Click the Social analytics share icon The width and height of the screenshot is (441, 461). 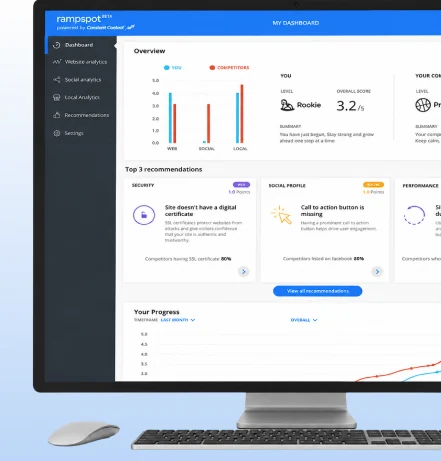click(57, 80)
